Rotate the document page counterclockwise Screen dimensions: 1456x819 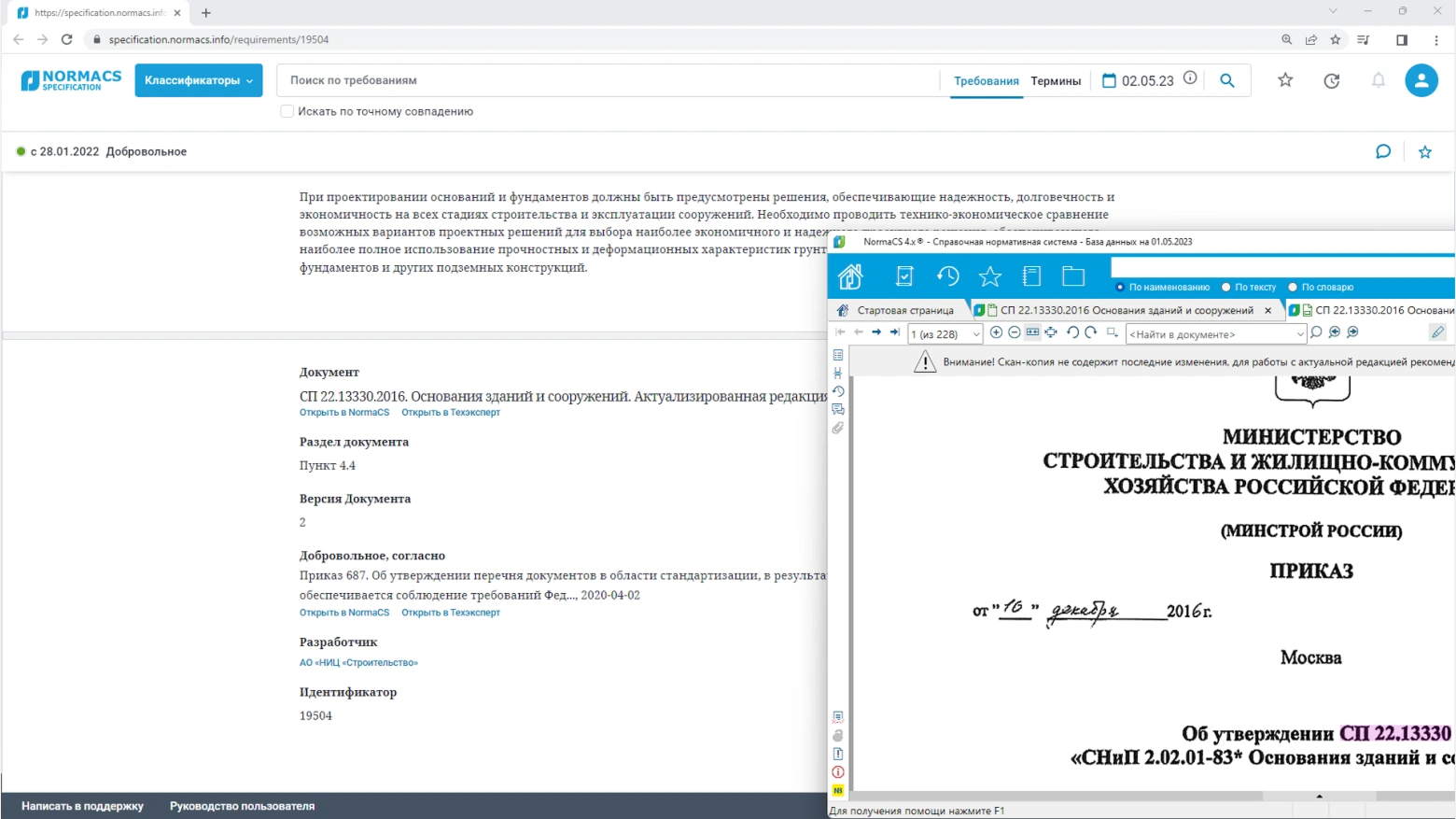coord(1072,332)
